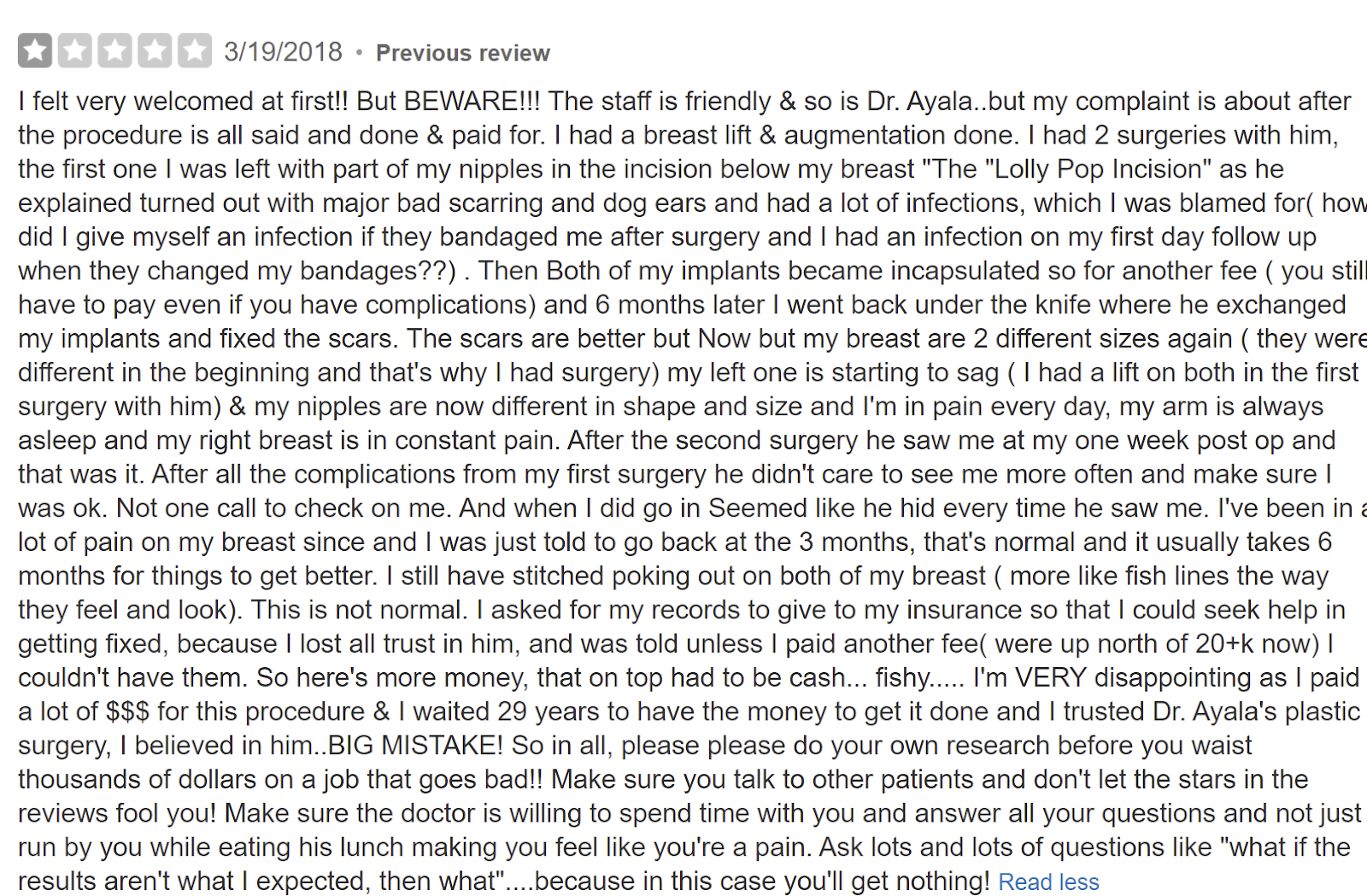
Task: Click the first filled rating star
Action: click(35, 50)
